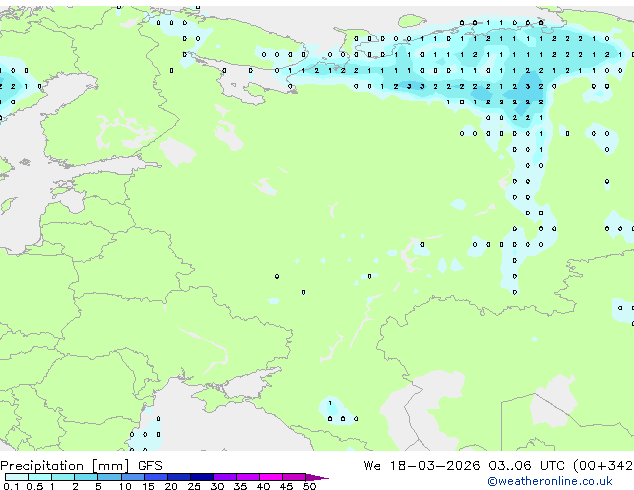
Task: Select the 5–10 mm legend swatch
Action: coord(109,477)
